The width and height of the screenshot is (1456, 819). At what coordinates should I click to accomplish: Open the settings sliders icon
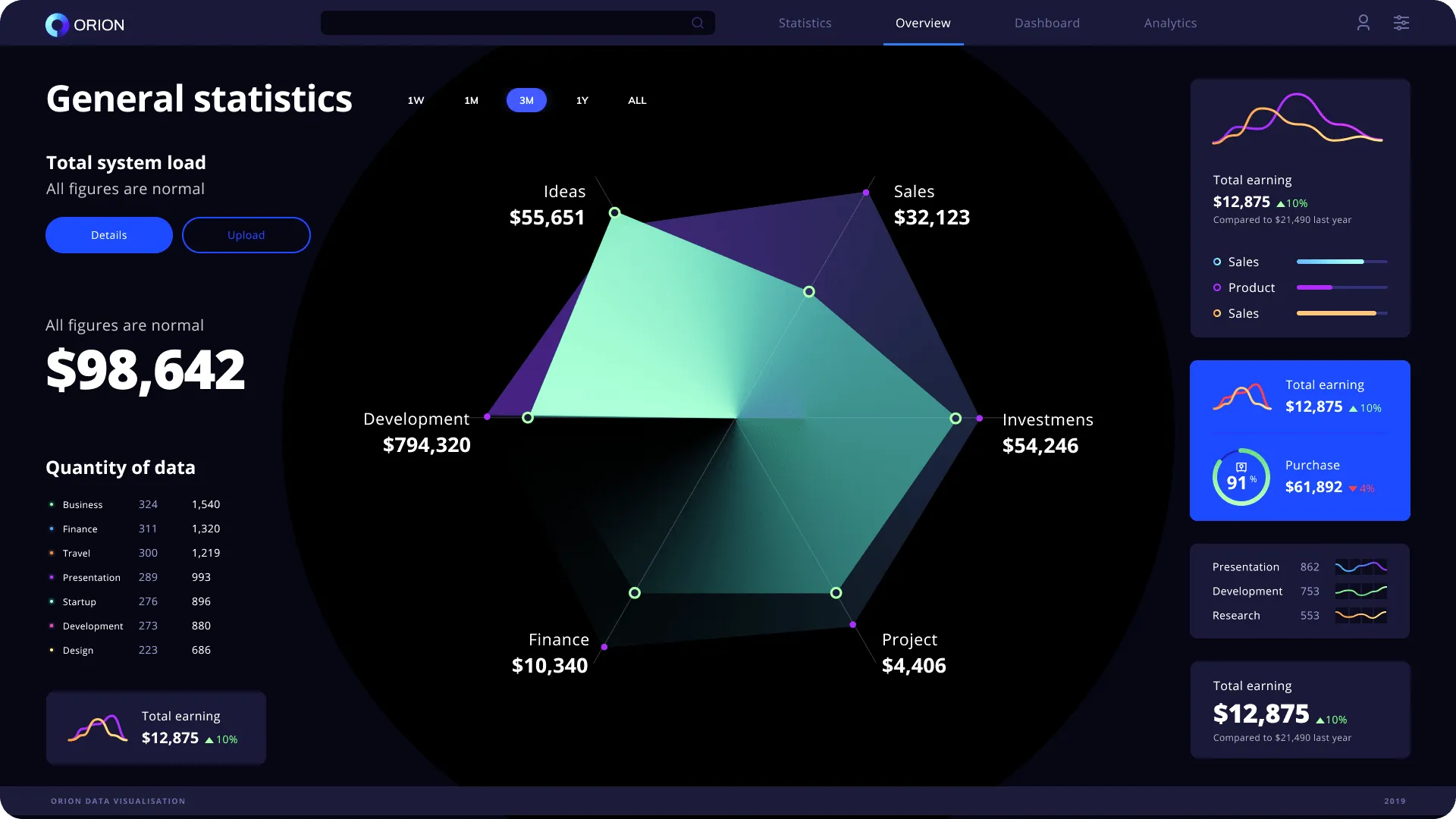[1401, 23]
